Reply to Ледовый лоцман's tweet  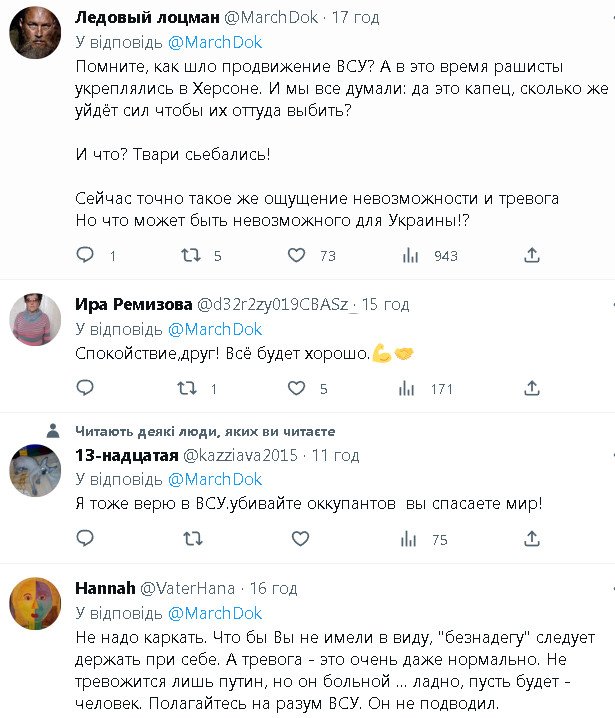click(85, 256)
